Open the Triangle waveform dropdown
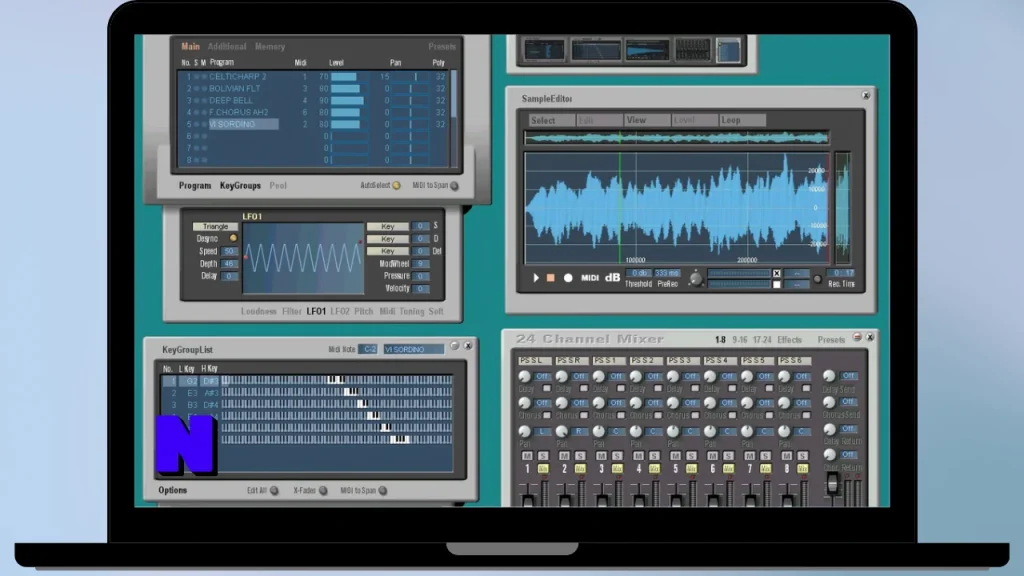The height and width of the screenshot is (576, 1024). coord(216,227)
